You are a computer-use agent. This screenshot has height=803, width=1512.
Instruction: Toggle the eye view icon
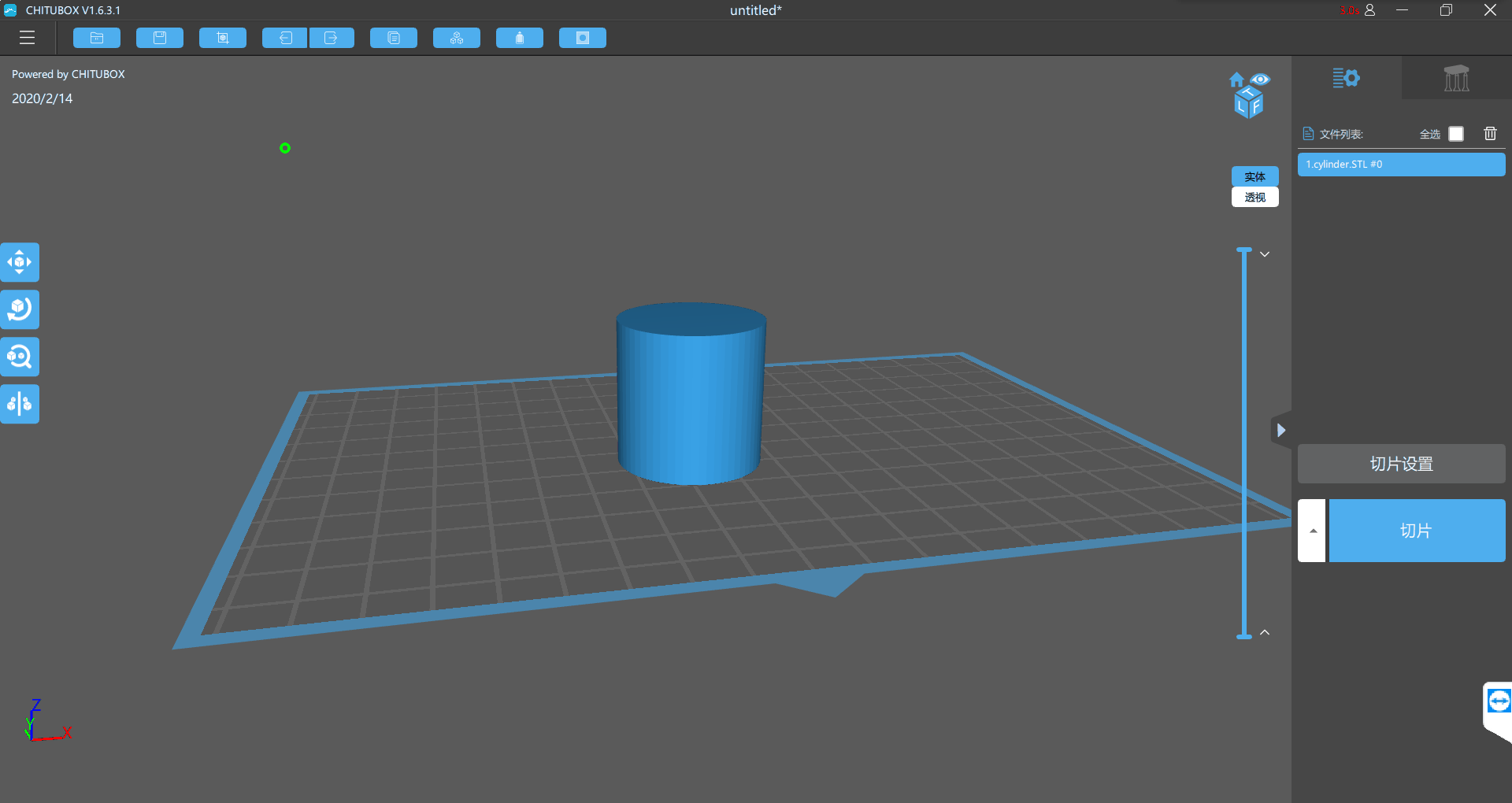pyautogui.click(x=1261, y=80)
